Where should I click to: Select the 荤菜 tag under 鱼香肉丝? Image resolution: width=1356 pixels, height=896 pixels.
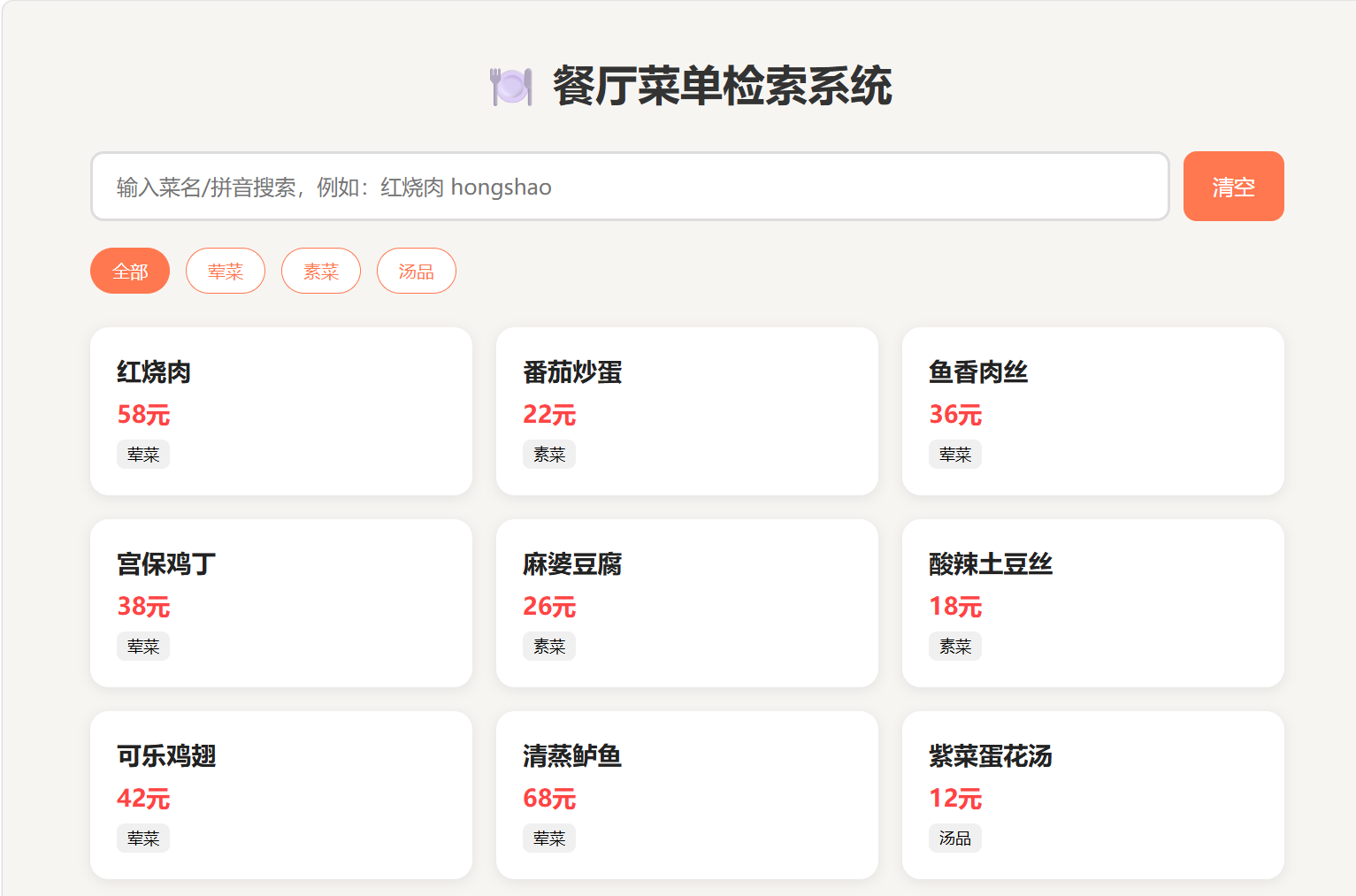(x=955, y=455)
